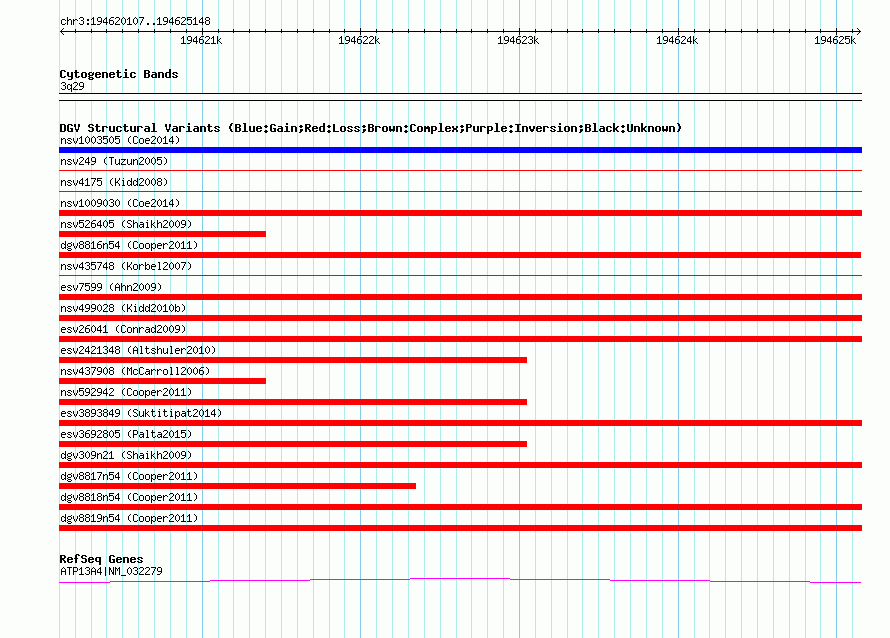The image size is (890, 638).
Task: Click the 3q29 cytogenetic band bar
Action: [460, 97]
